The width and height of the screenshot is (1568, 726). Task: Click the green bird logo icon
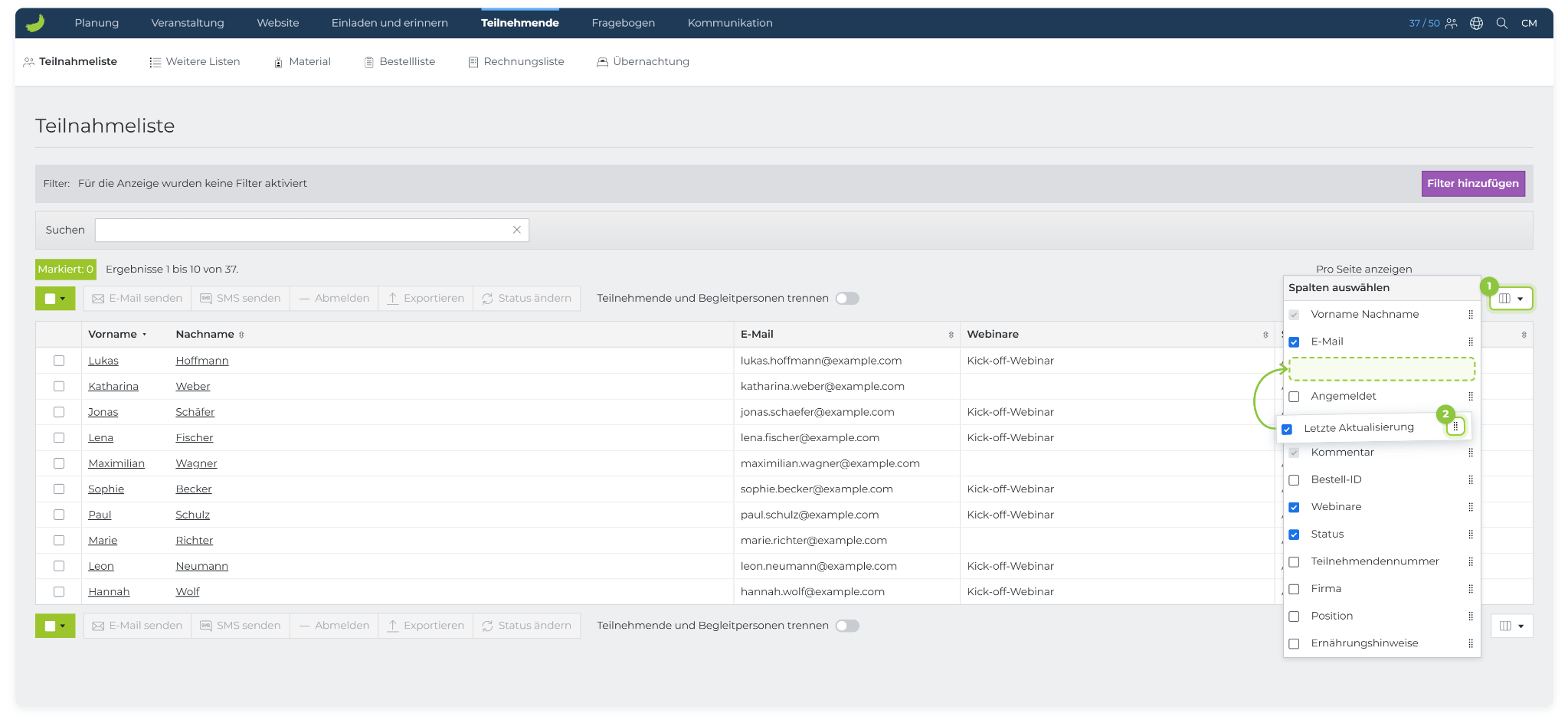[x=35, y=23]
